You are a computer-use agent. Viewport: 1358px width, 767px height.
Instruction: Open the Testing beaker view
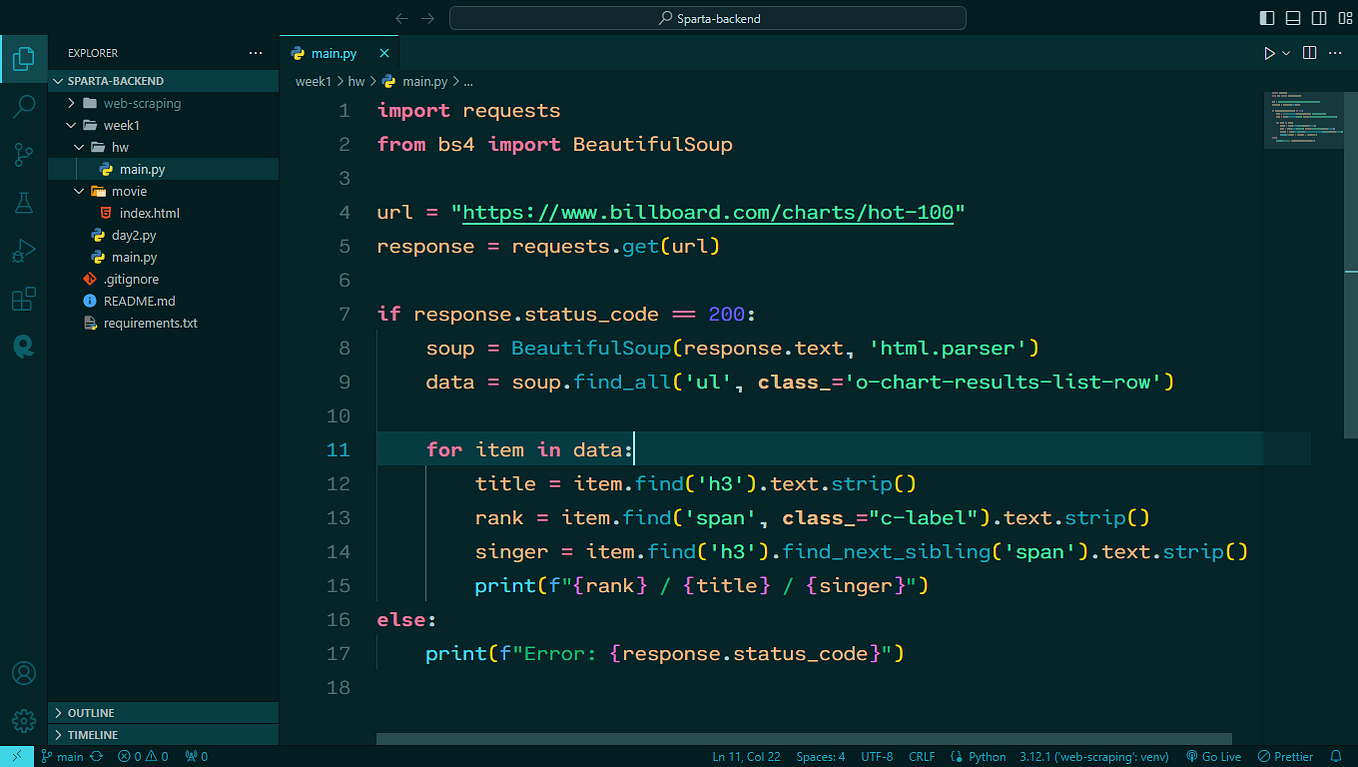pyautogui.click(x=24, y=202)
